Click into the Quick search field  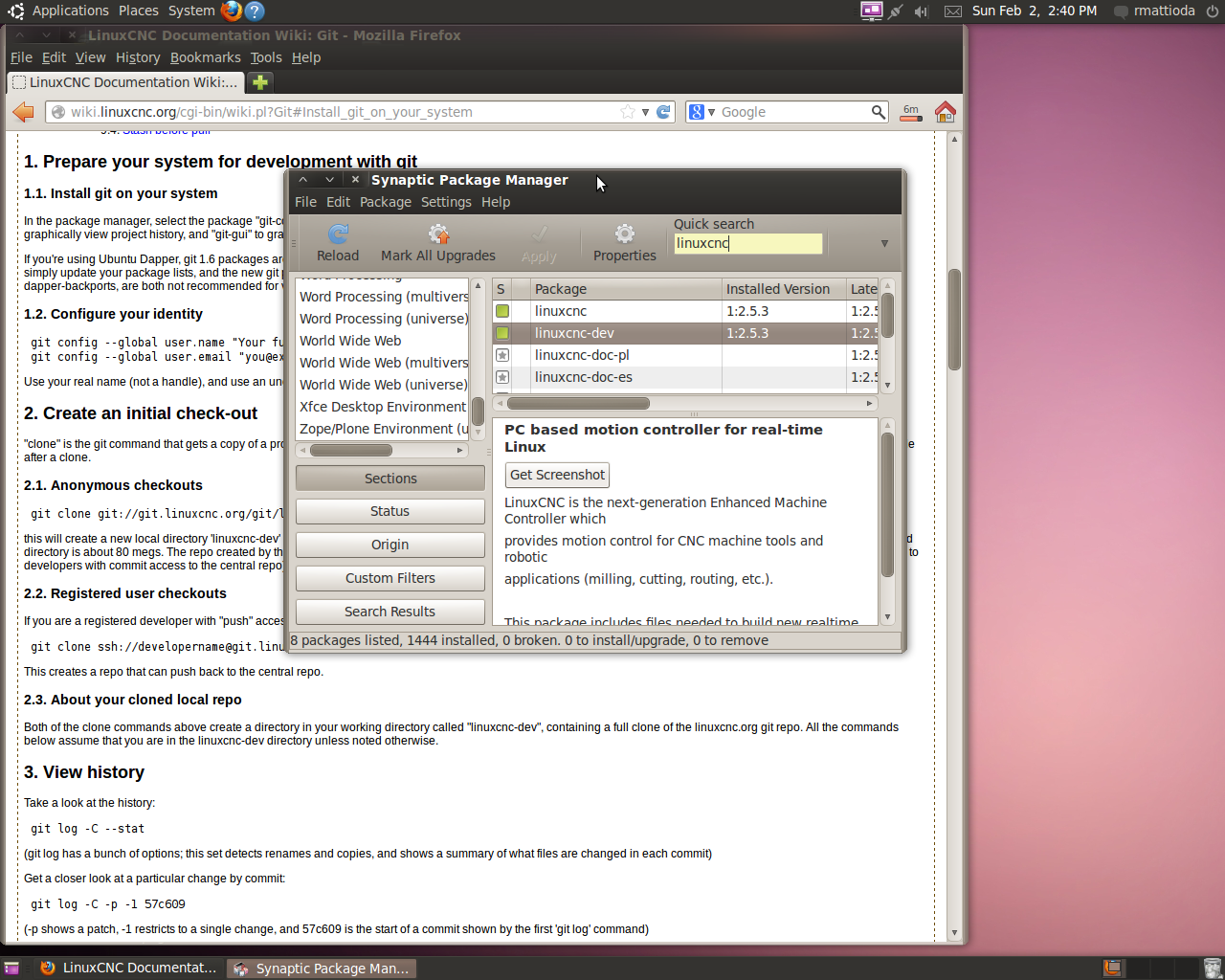(747, 243)
